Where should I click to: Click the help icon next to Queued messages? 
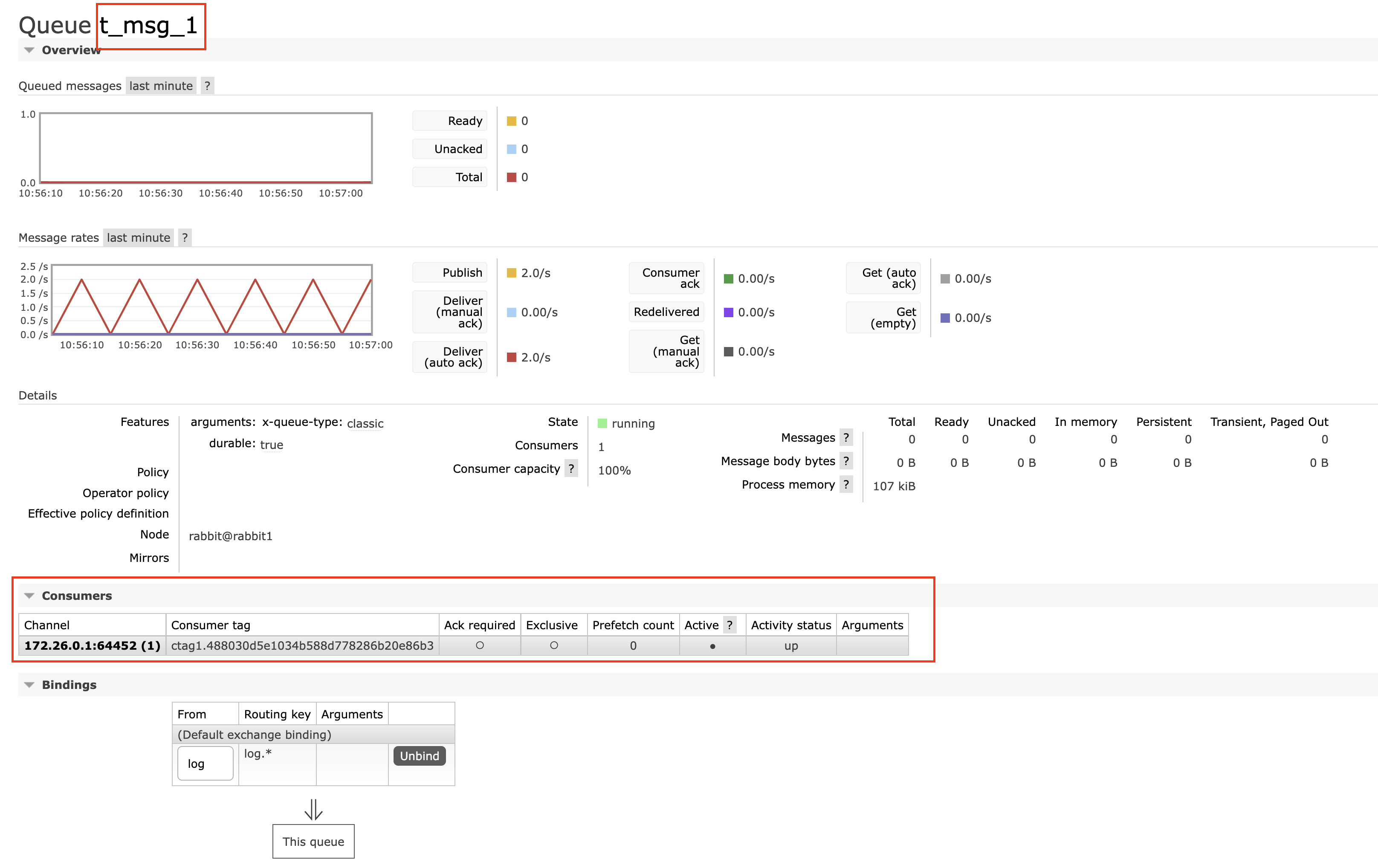(x=207, y=86)
